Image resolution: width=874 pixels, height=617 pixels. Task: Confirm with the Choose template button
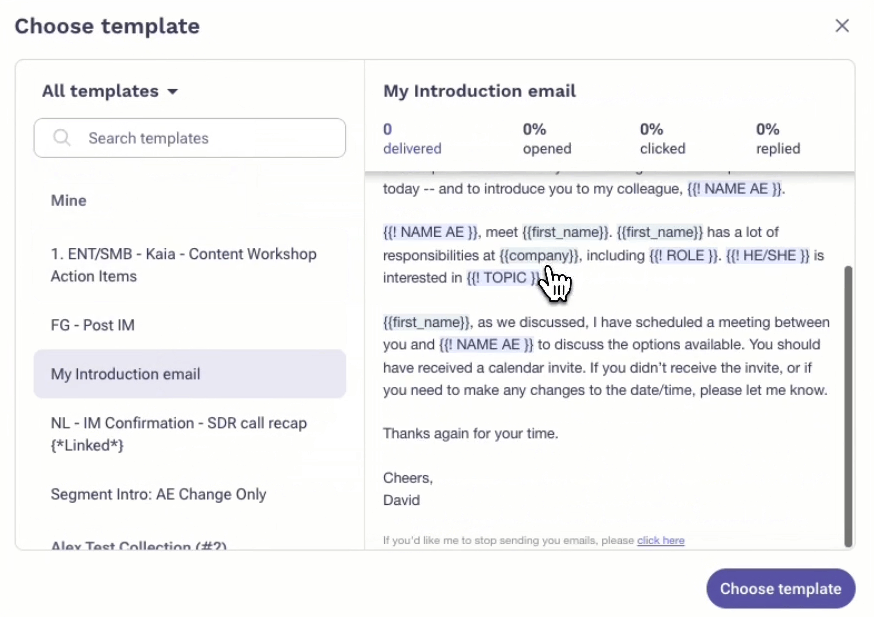point(780,589)
